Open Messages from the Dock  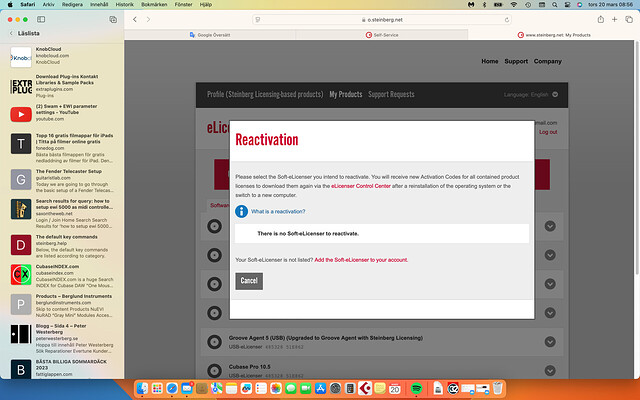pos(291,388)
